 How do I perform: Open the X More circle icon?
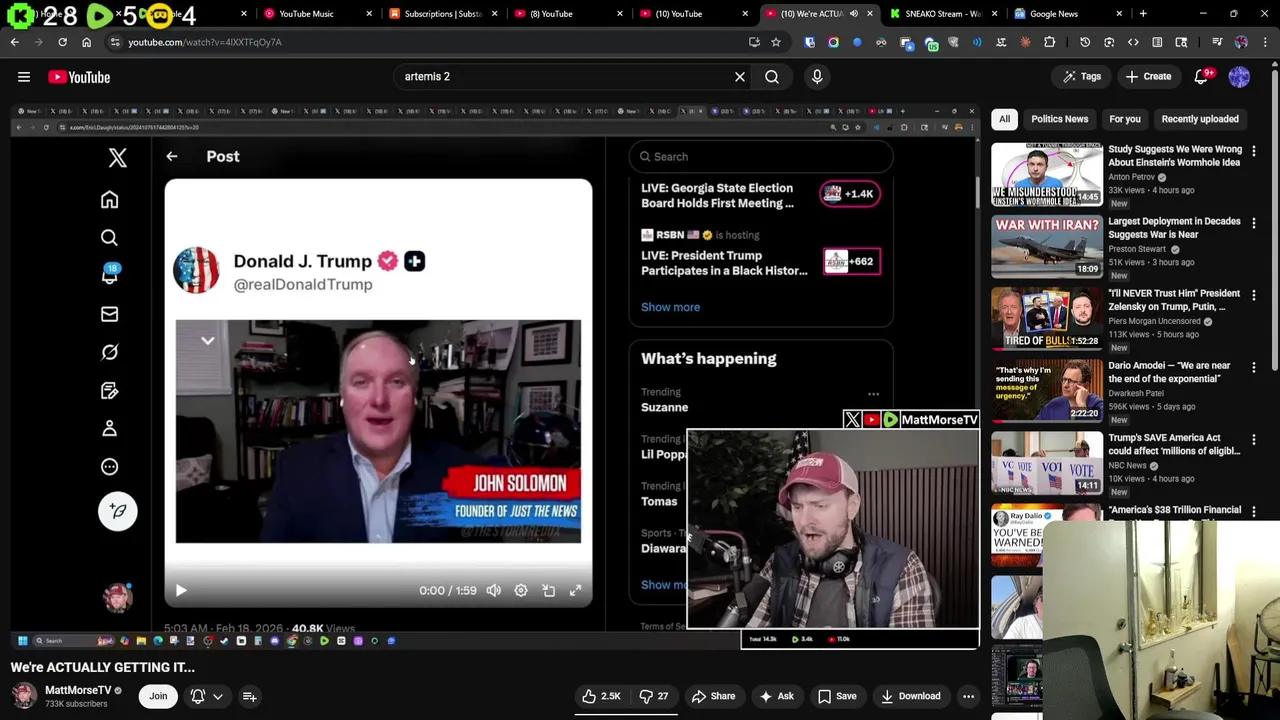tap(109, 466)
